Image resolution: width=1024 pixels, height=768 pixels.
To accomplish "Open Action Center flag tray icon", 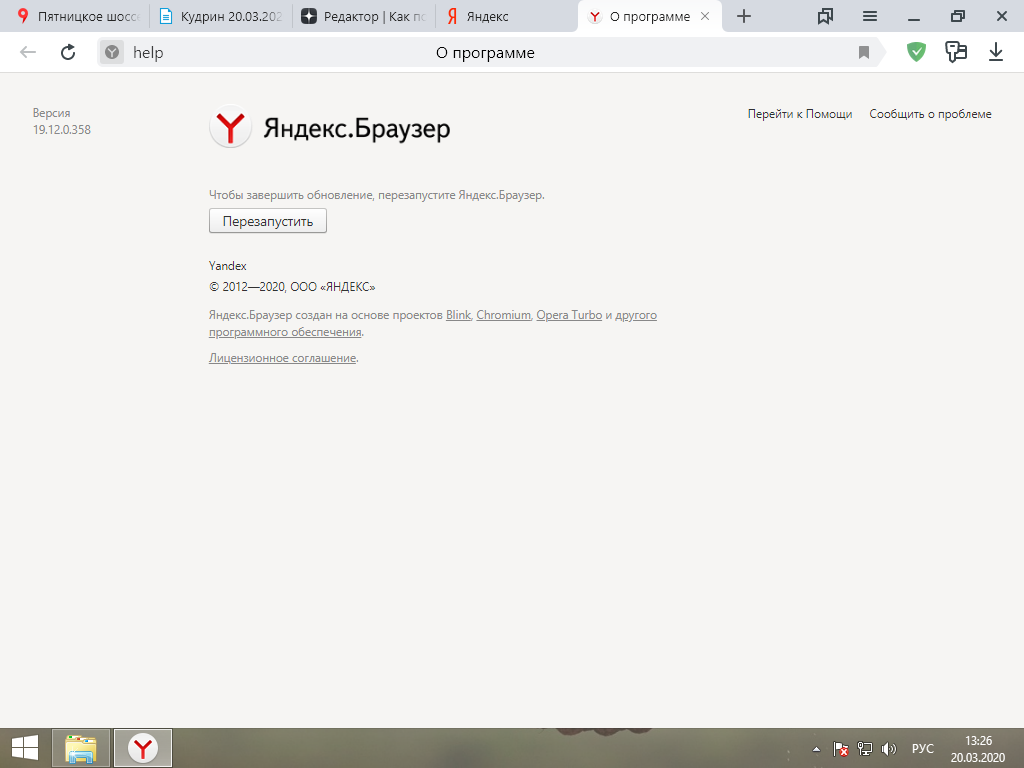I will tap(840, 749).
